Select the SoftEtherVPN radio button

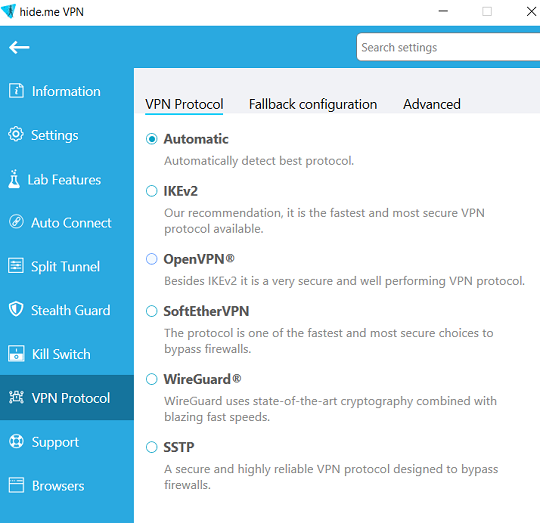click(152, 311)
